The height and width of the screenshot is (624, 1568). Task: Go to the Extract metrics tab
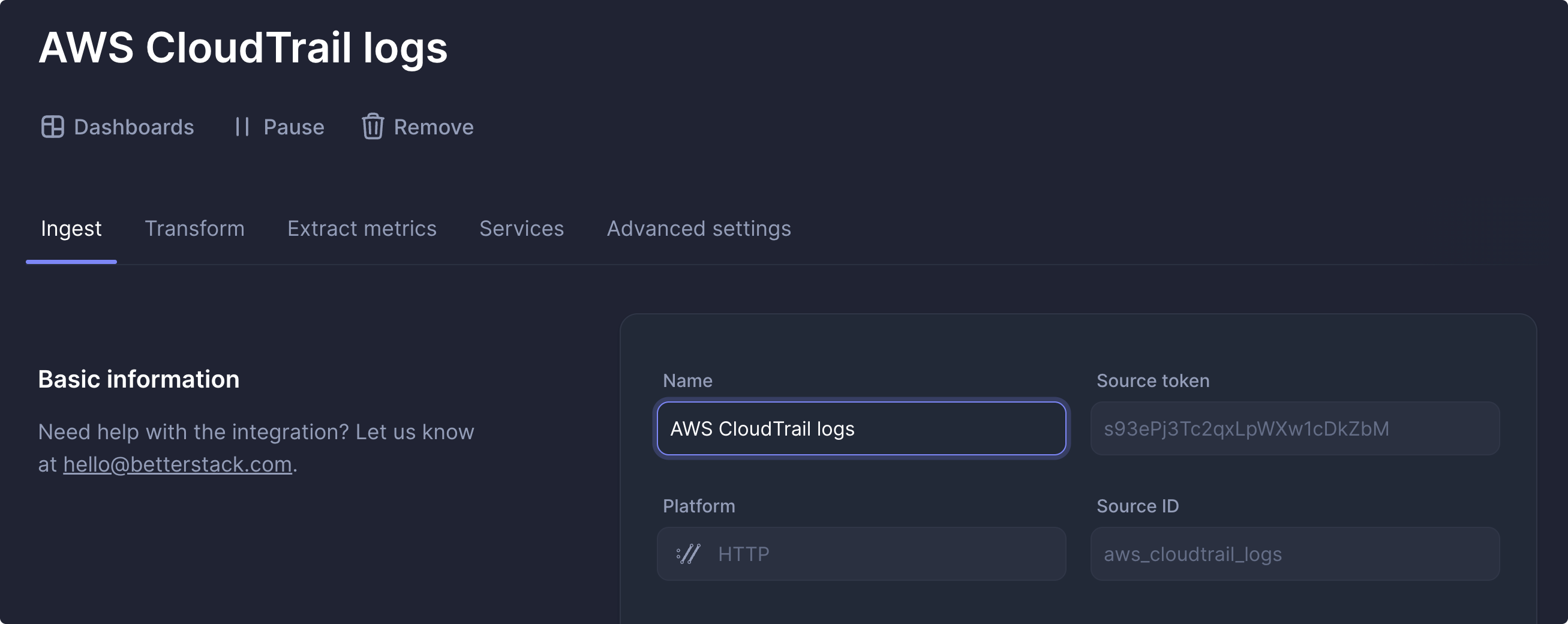point(362,228)
